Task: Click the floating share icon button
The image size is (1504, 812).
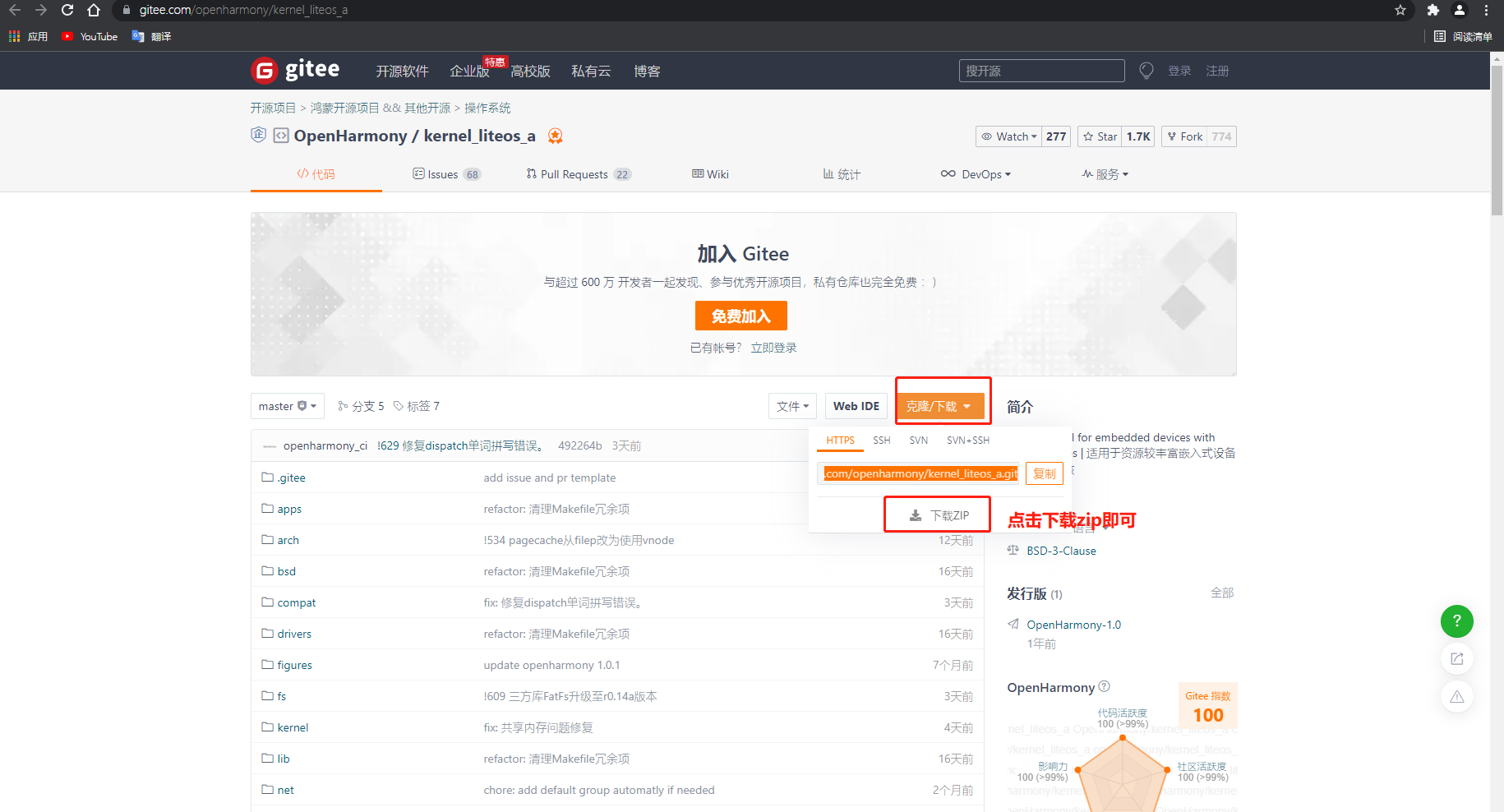Action: coord(1457,658)
